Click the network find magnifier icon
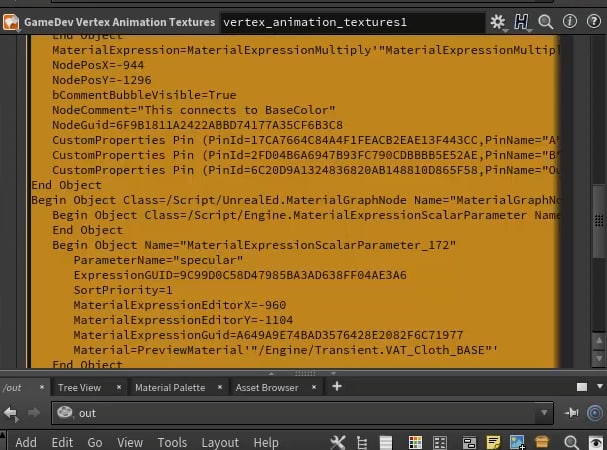Image resolution: width=607 pixels, height=450 pixels. (571, 442)
